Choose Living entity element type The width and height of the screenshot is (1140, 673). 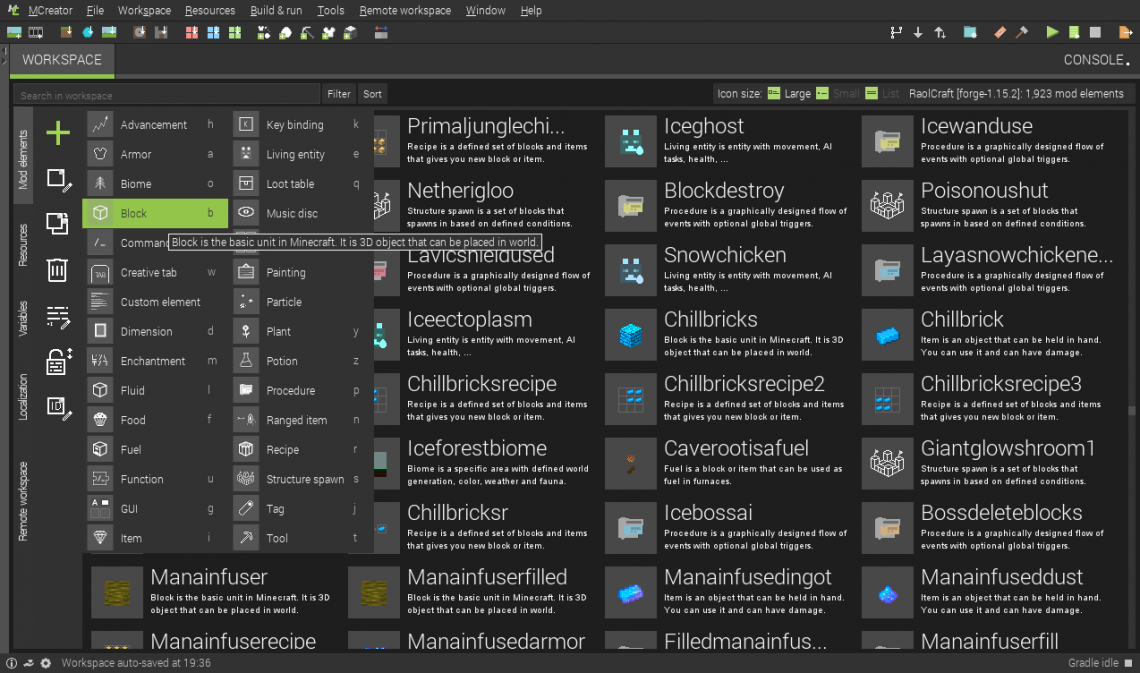click(x=301, y=154)
